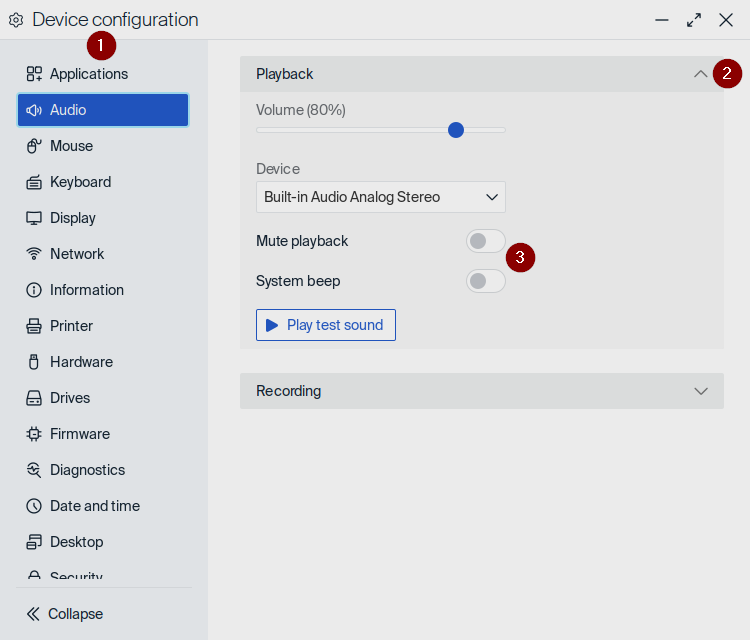Click the Printer icon in sidebar
Screen dimensions: 750x640
[x=34, y=326]
